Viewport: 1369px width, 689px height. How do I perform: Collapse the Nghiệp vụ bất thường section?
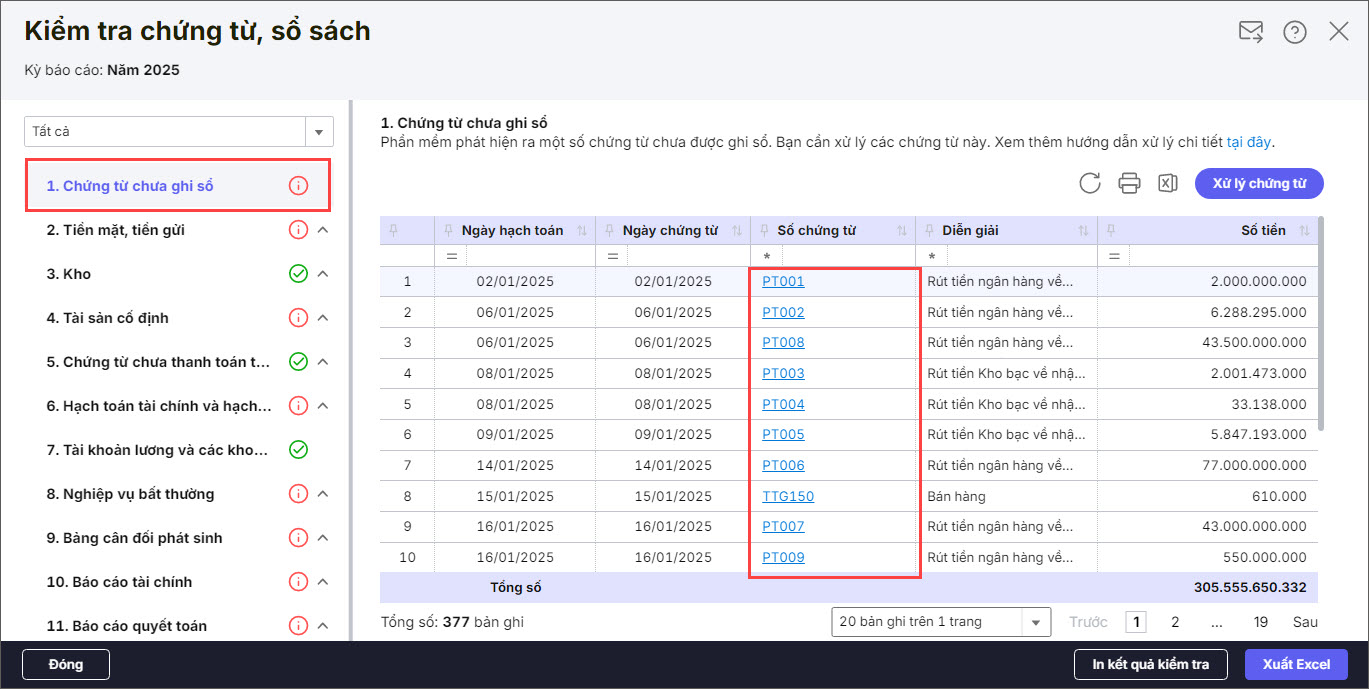[x=323, y=494]
